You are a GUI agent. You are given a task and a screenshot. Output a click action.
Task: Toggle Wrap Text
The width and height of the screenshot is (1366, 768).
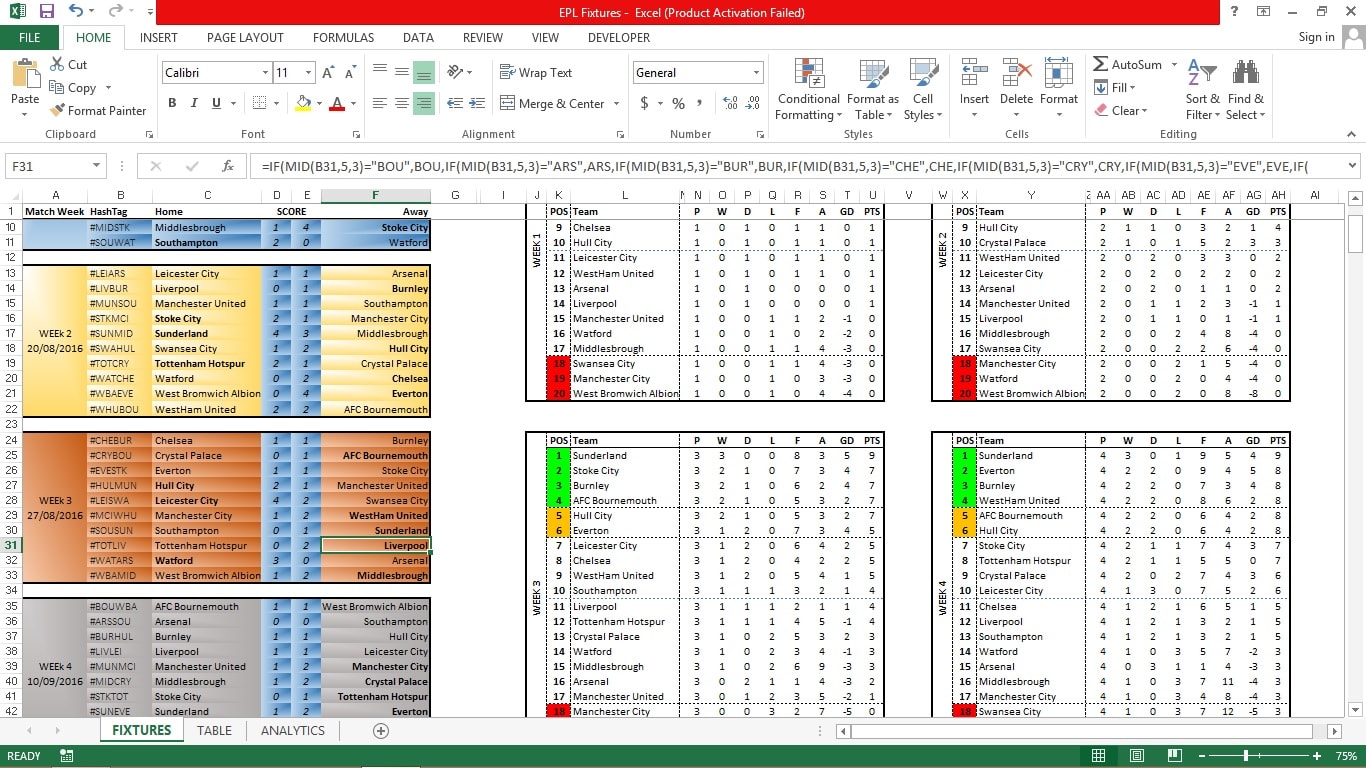(536, 72)
